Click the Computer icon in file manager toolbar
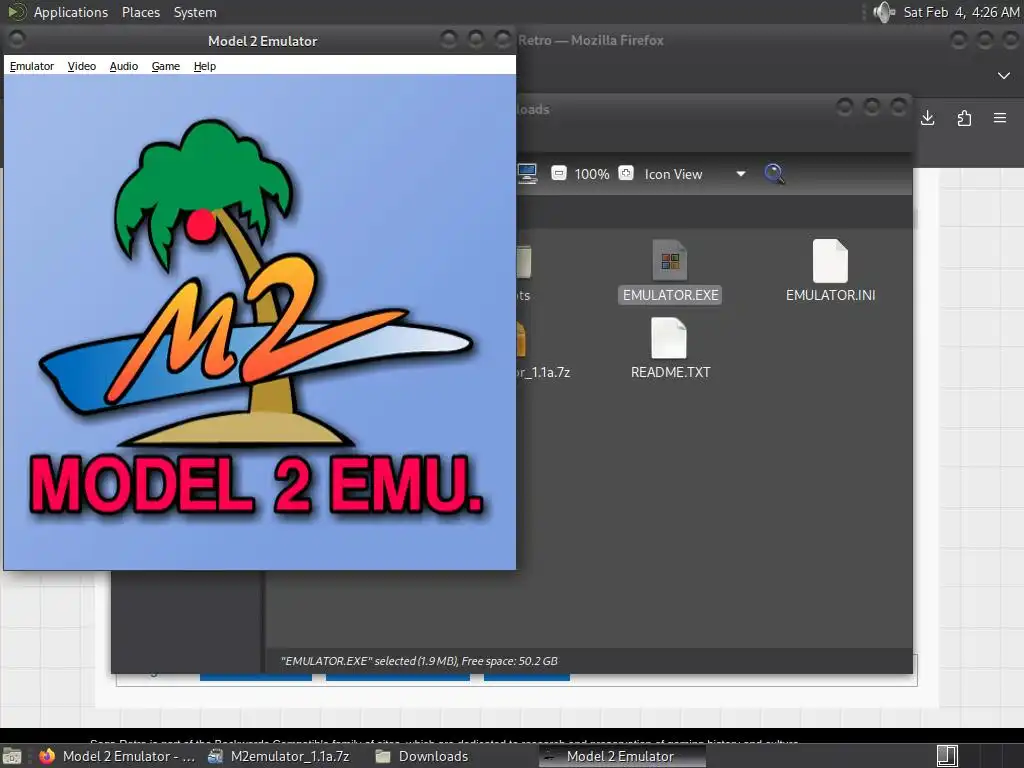Viewport: 1024px width, 768px height. click(x=527, y=174)
